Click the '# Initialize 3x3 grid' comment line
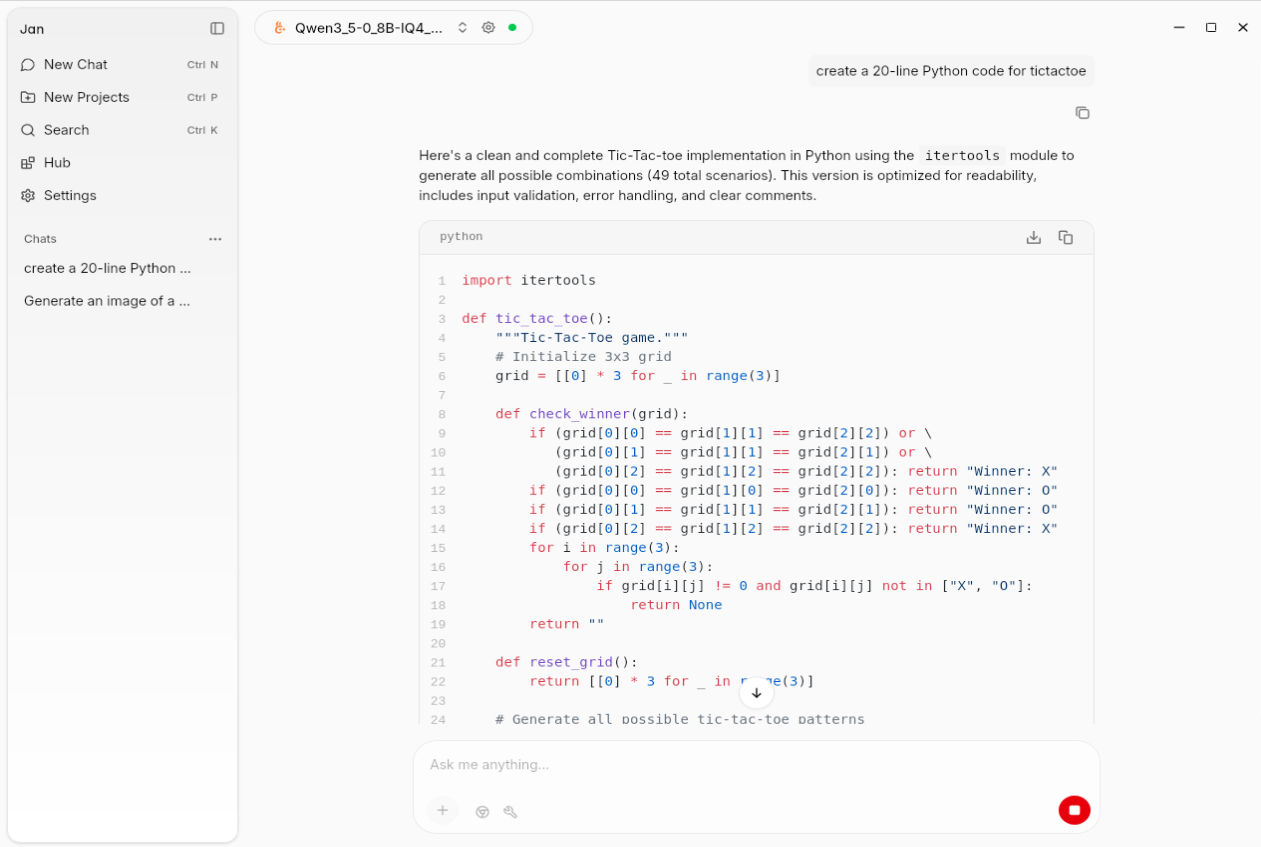This screenshot has height=847, width=1261. pyautogui.click(x=583, y=357)
